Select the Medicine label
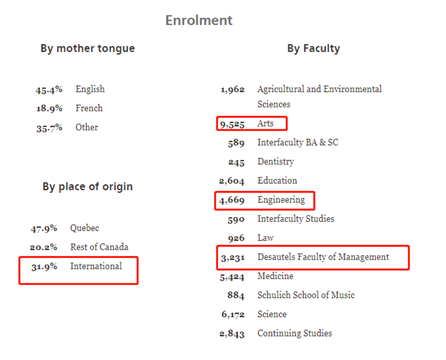The height and width of the screenshot is (360, 446). pyautogui.click(x=275, y=276)
